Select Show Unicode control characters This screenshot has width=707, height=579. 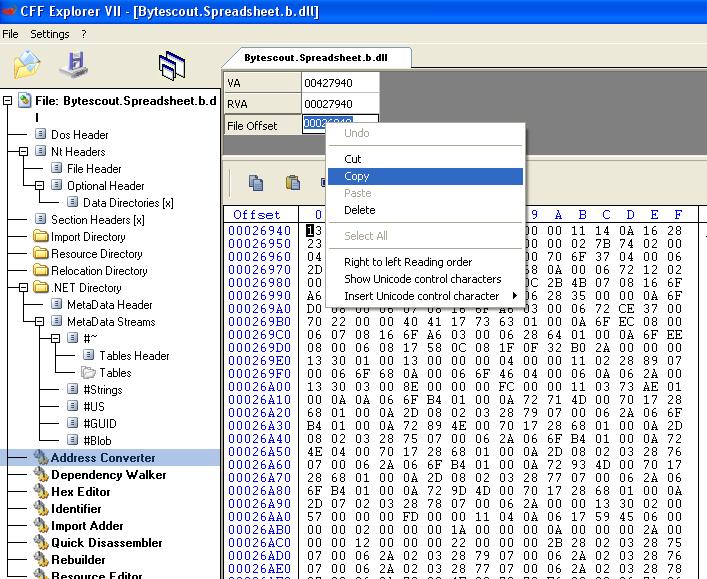click(425, 279)
